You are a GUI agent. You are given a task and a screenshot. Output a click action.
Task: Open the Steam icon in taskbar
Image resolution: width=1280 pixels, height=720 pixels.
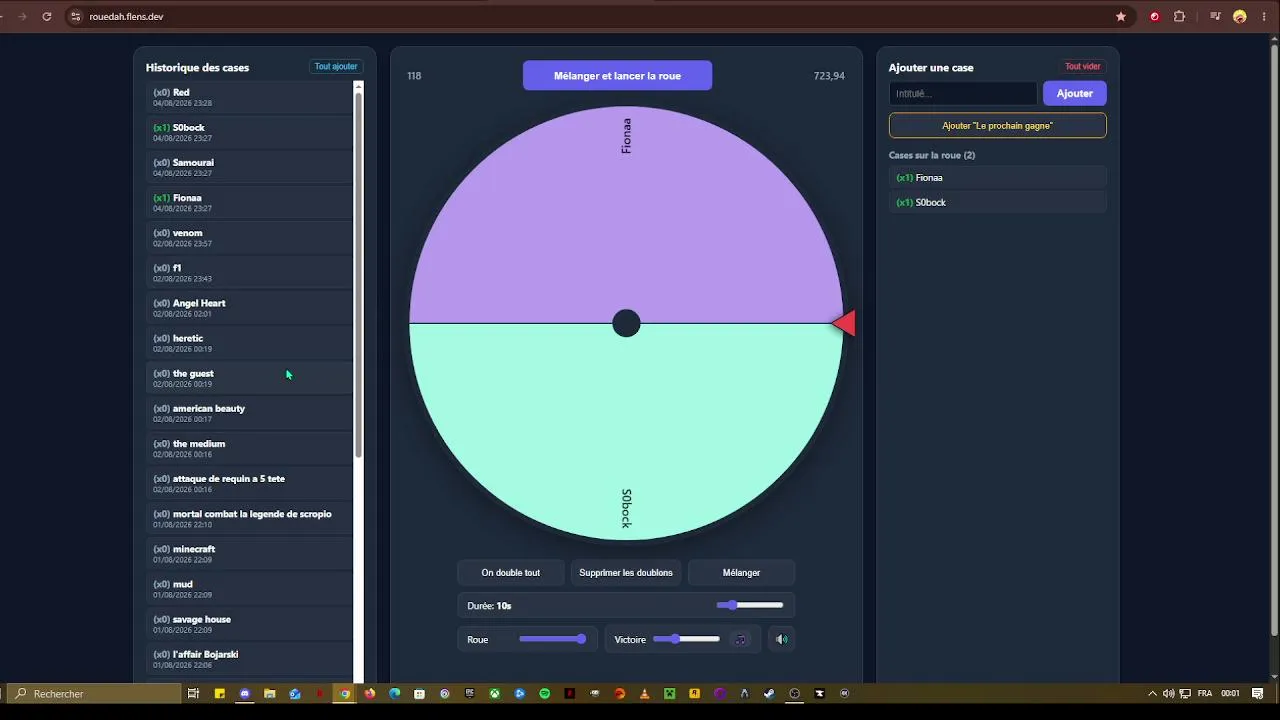point(769,694)
